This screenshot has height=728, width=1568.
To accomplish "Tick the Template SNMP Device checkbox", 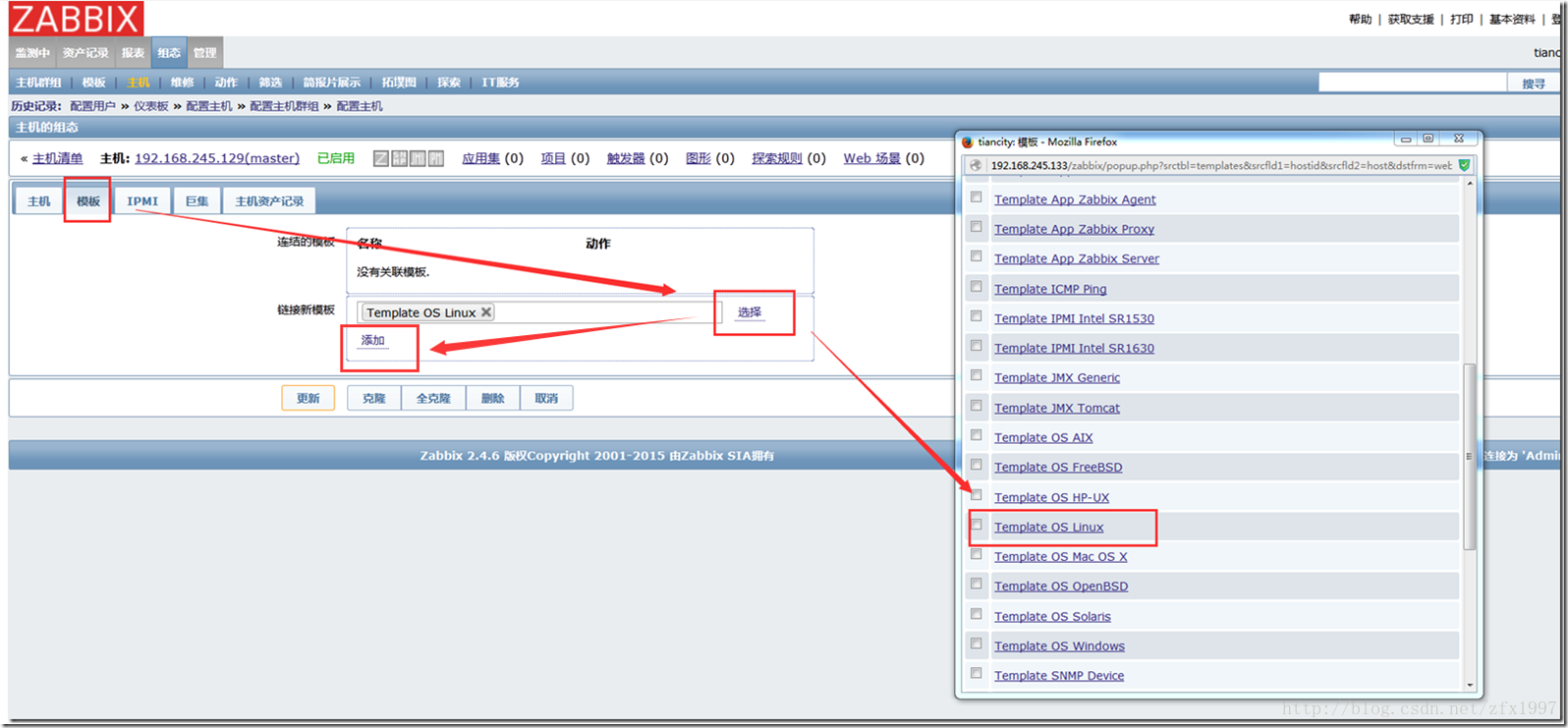I will coord(976,673).
